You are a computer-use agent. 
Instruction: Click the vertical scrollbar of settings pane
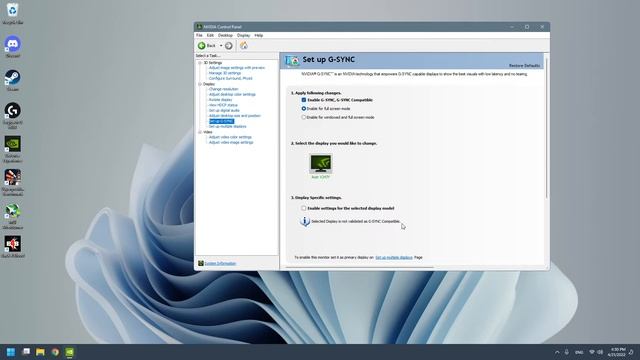[x=547, y=127]
